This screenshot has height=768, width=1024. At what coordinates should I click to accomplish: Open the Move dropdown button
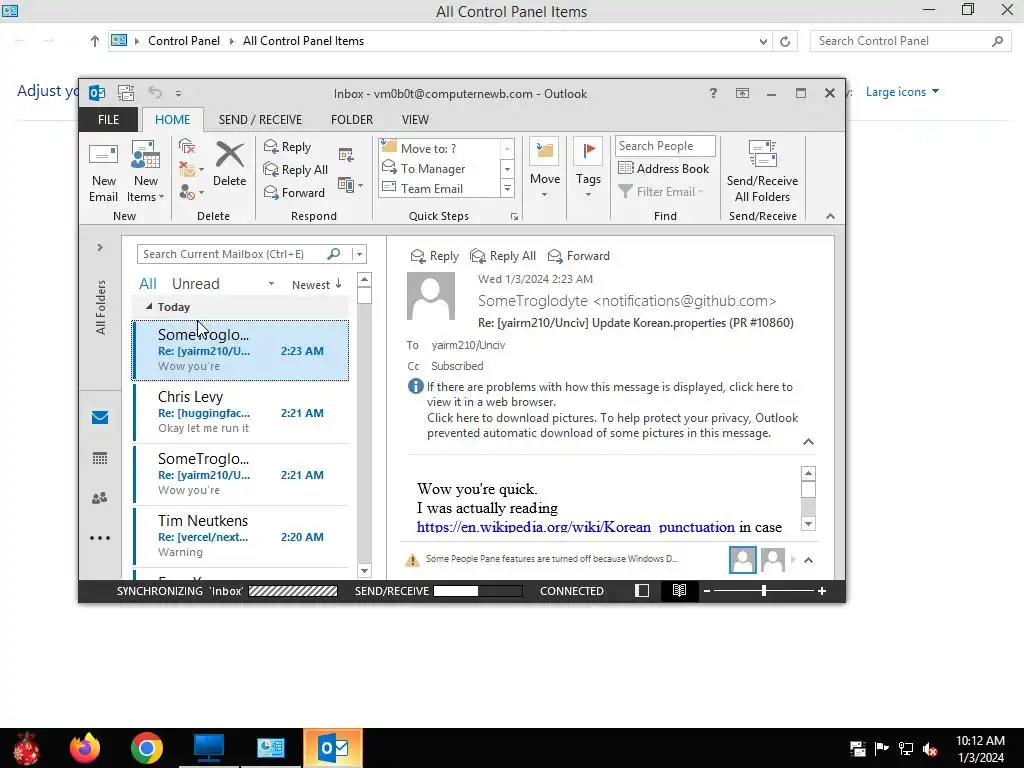coord(545,168)
